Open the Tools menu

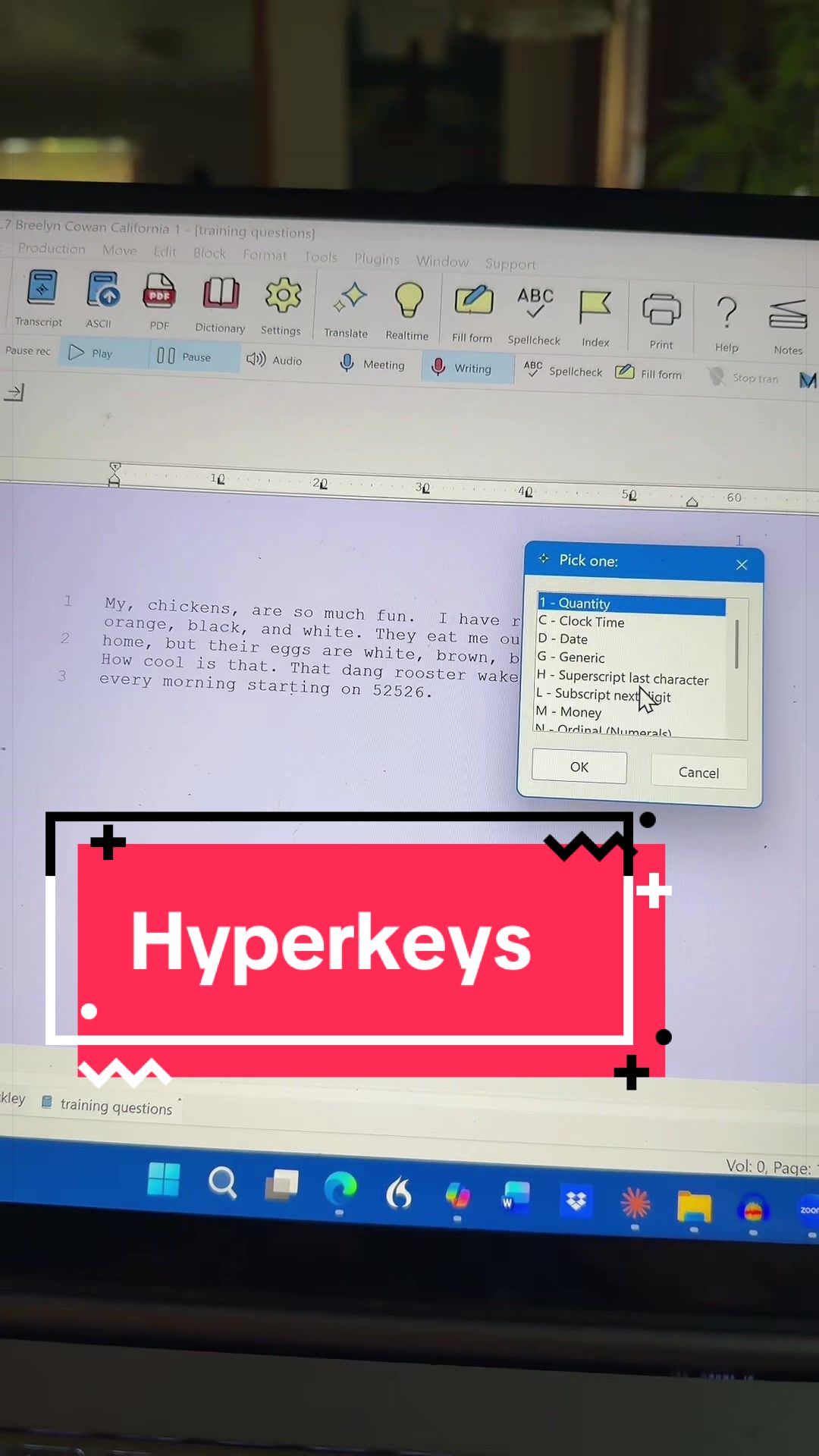(x=320, y=257)
